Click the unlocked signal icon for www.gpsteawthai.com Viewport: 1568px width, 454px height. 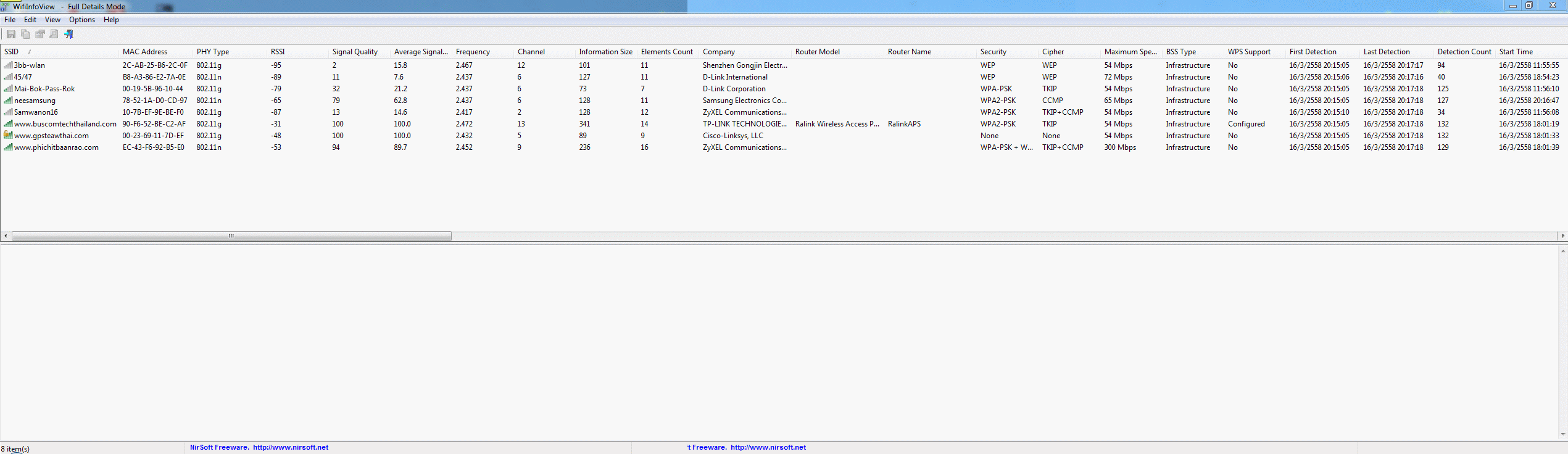(8, 136)
